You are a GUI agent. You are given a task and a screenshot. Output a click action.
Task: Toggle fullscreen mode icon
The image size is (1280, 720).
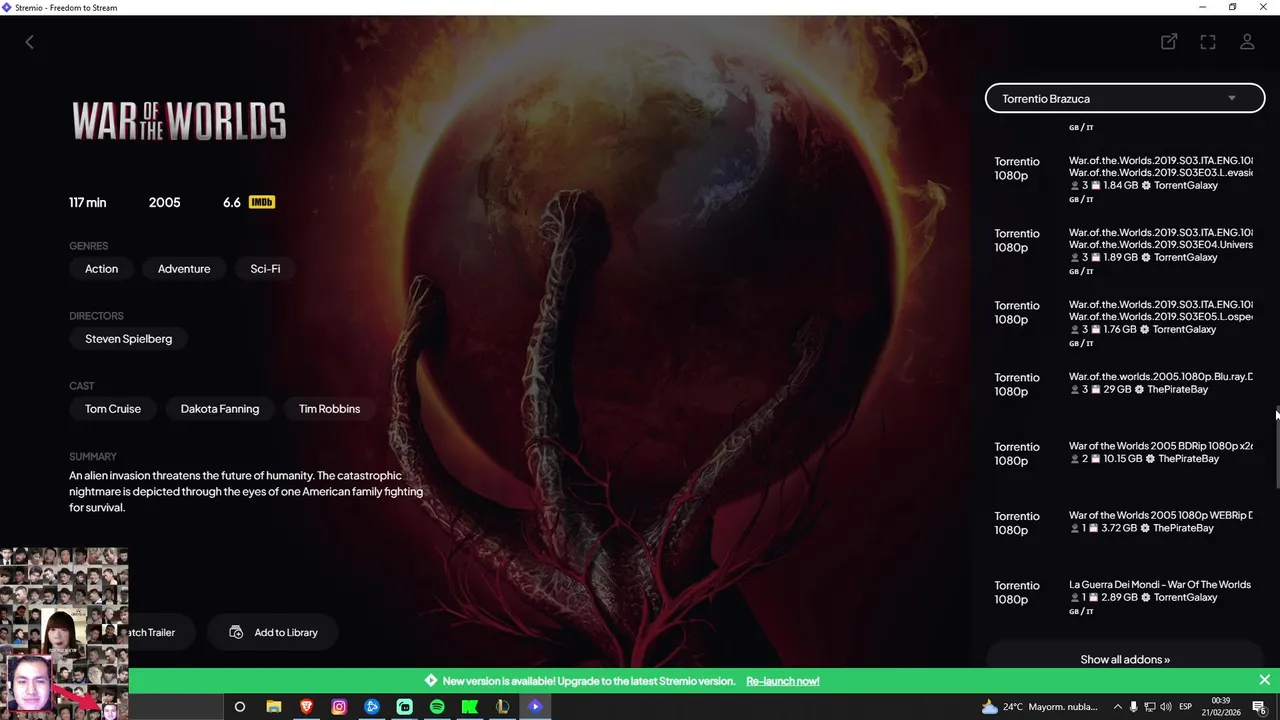(1208, 42)
